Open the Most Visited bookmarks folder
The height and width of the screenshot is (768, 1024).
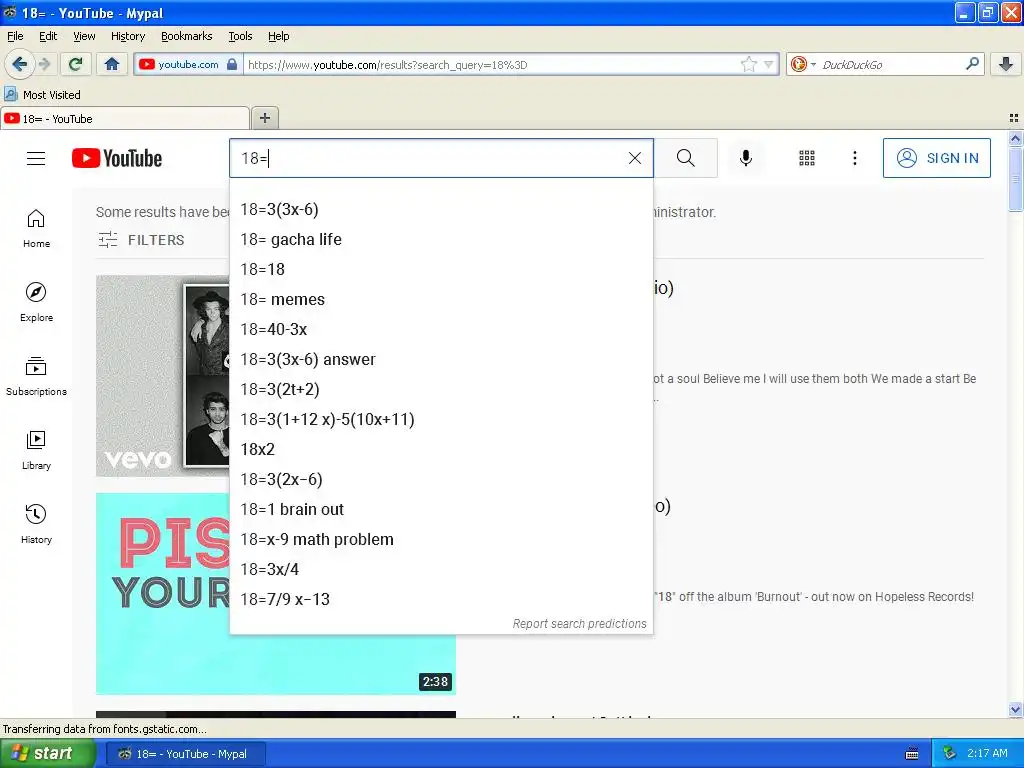42,95
